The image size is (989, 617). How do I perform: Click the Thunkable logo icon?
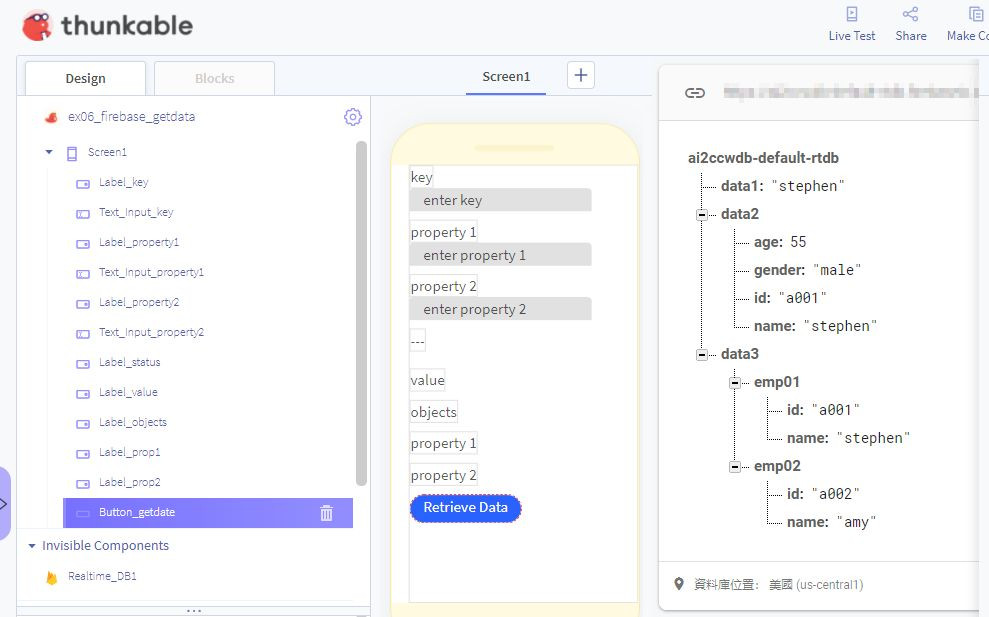[x=37, y=26]
